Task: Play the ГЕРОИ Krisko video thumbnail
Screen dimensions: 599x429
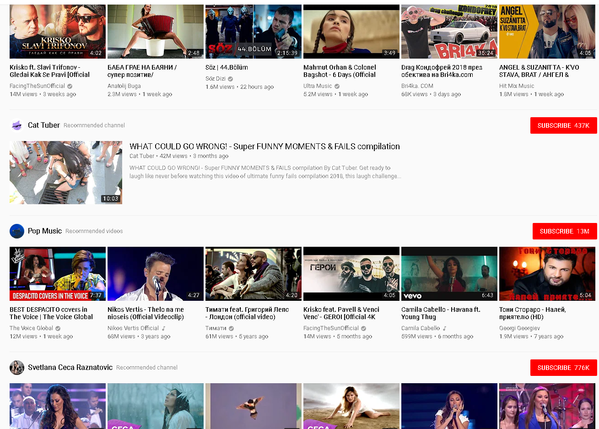Action: point(351,274)
